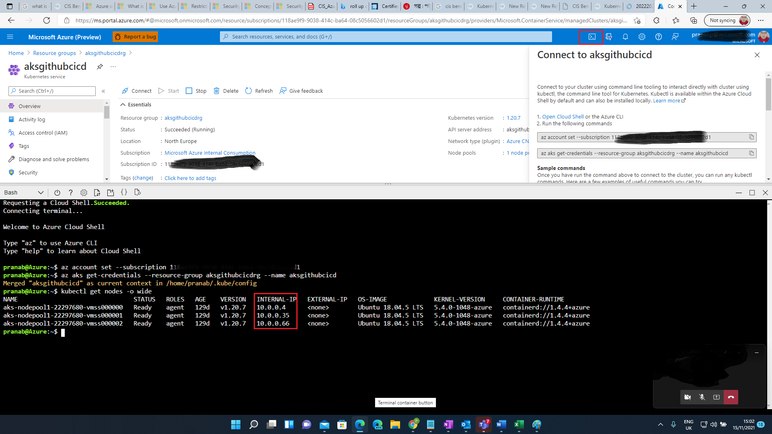
Task: Open the Cloud Shell editor braces icon
Action: click(124, 193)
